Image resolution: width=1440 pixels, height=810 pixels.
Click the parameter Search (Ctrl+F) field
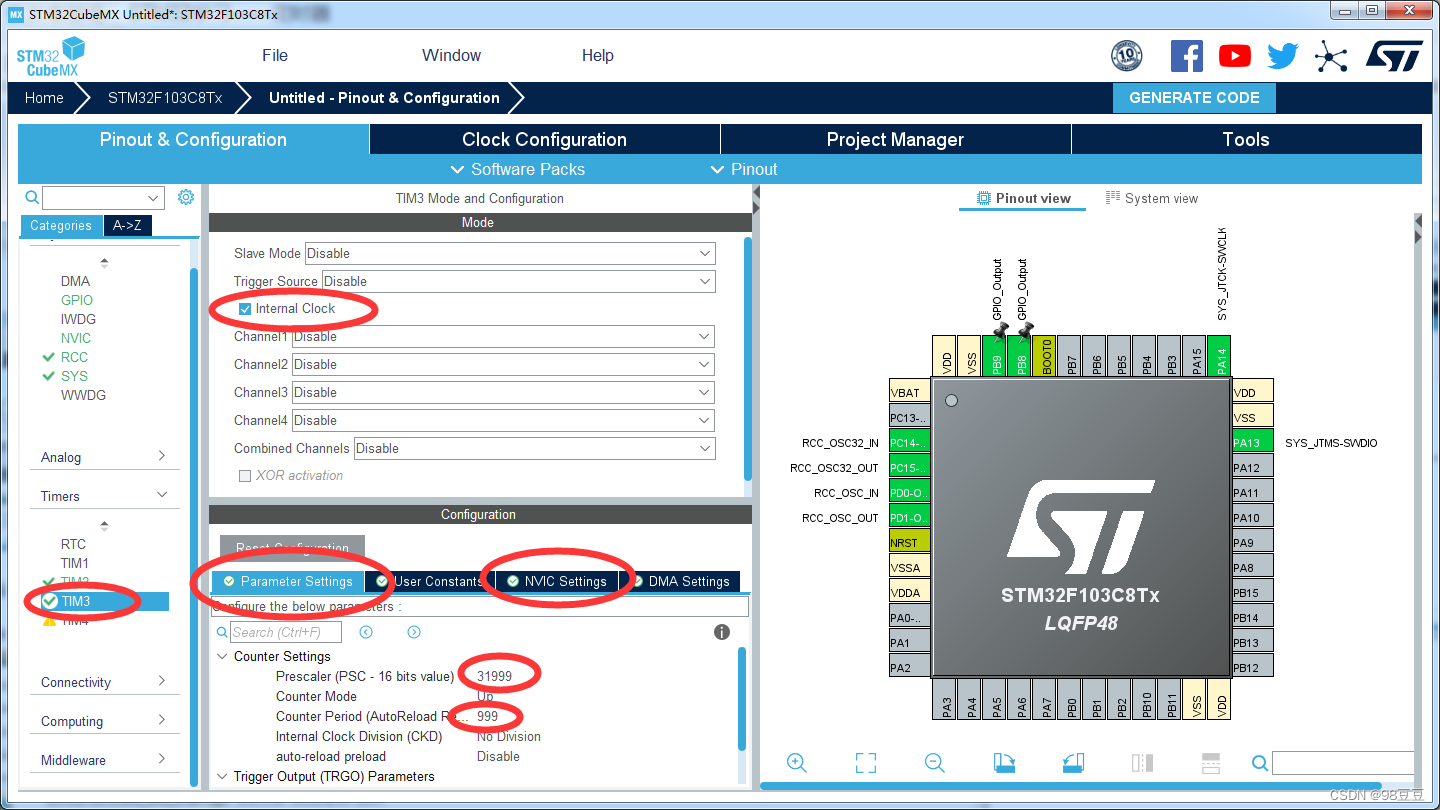click(286, 632)
